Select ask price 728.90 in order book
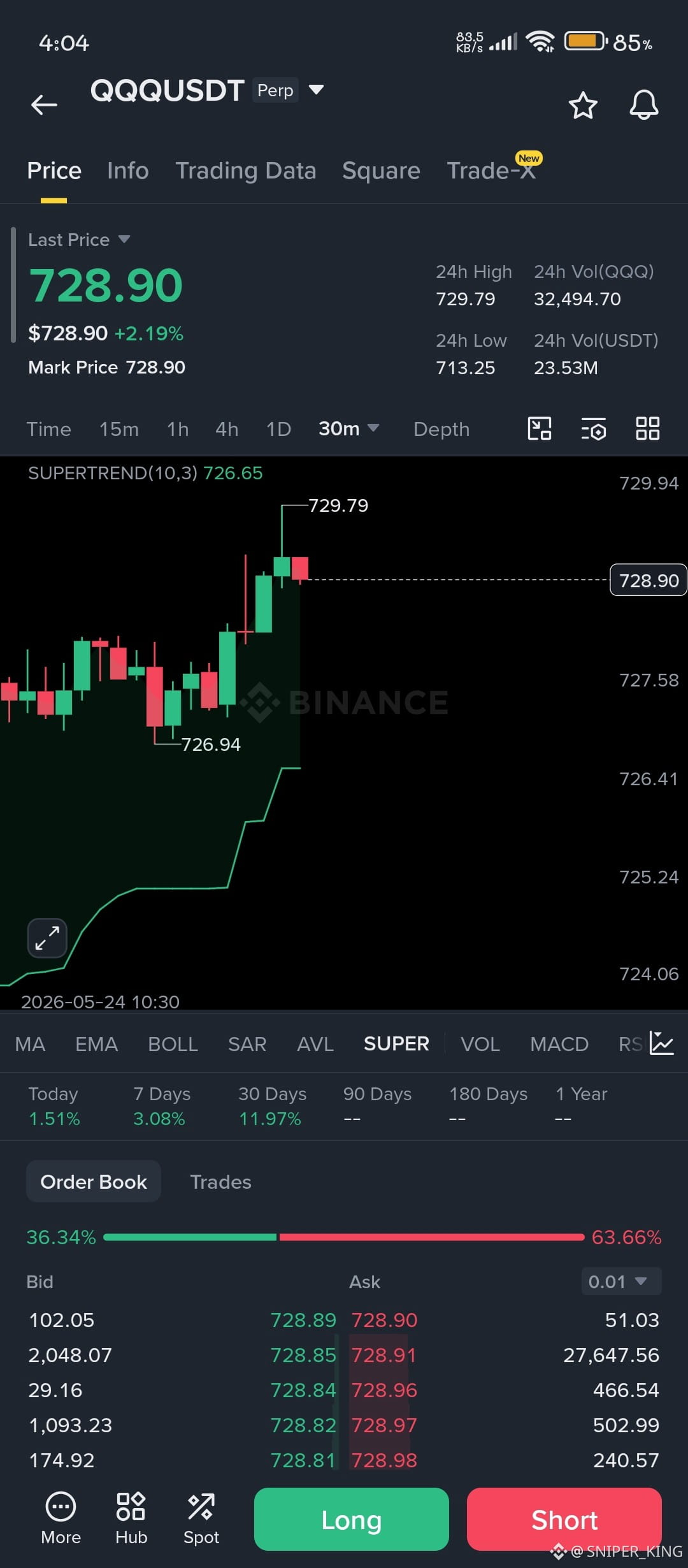This screenshot has width=688, height=1568. click(x=385, y=1319)
